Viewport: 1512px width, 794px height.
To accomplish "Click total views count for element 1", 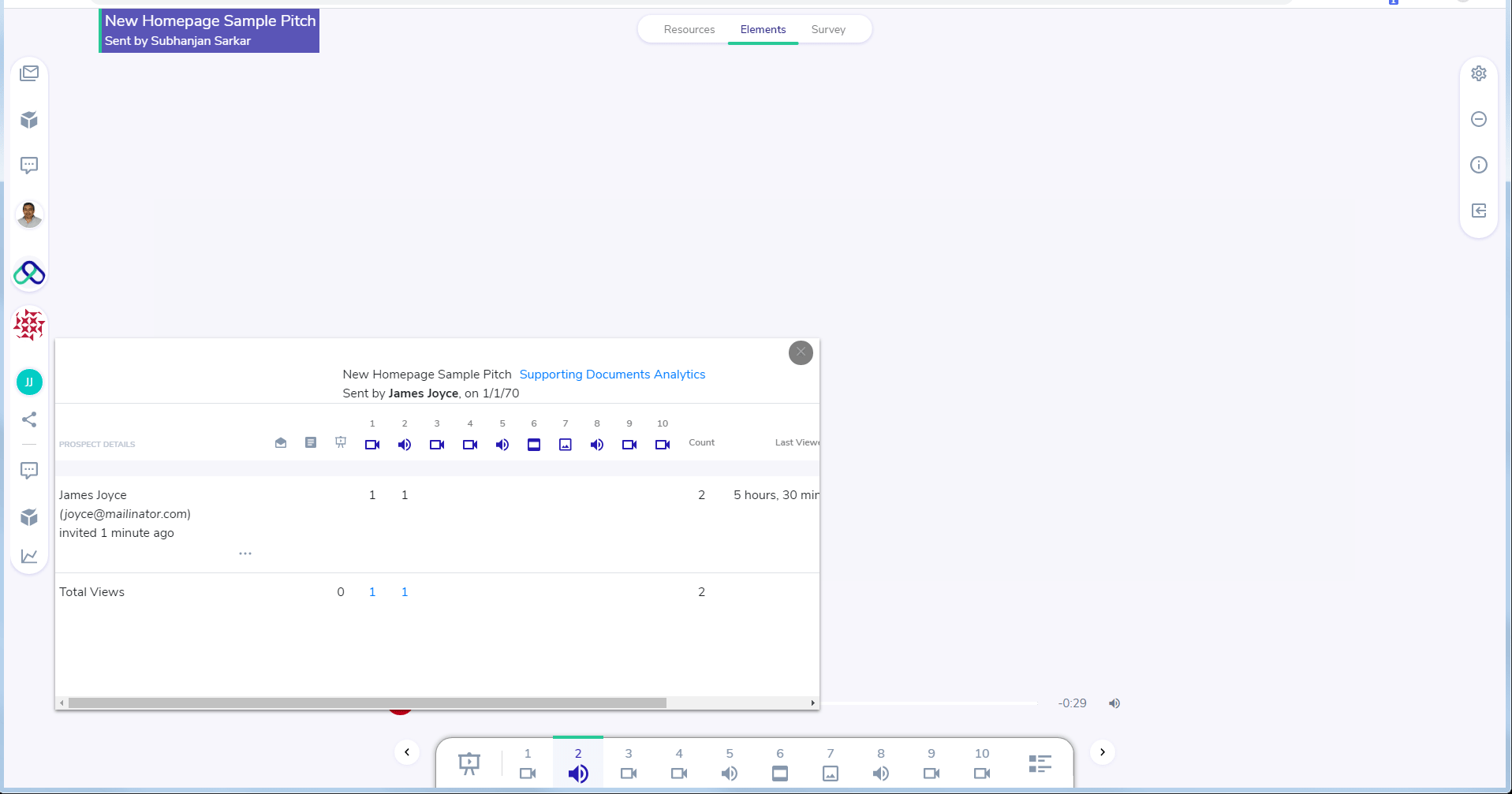I will point(372,592).
